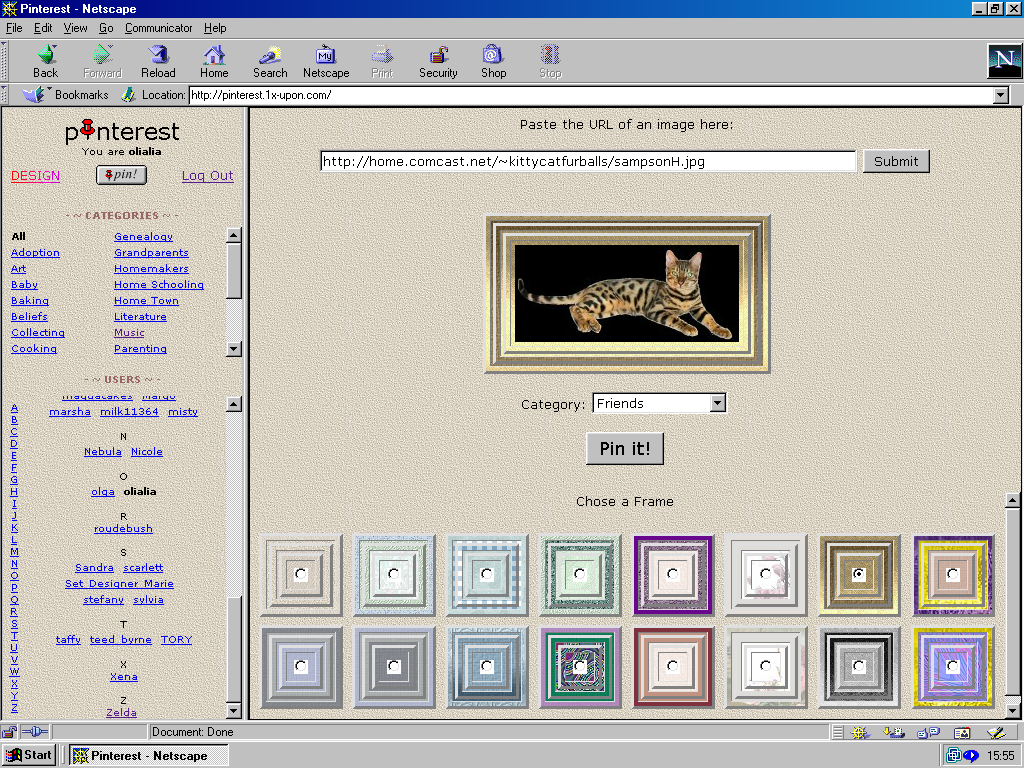Select the purple frame radio button
The width and height of the screenshot is (1024, 768).
(x=672, y=574)
